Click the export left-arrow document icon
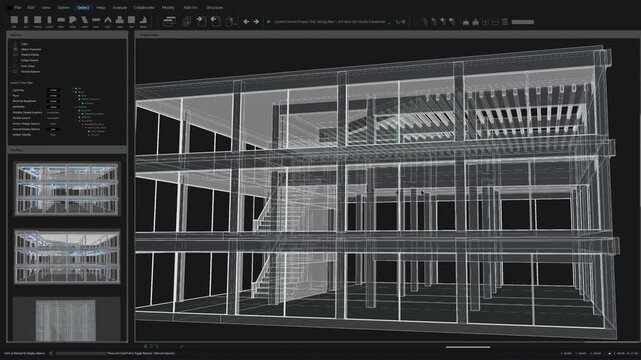 point(215,21)
